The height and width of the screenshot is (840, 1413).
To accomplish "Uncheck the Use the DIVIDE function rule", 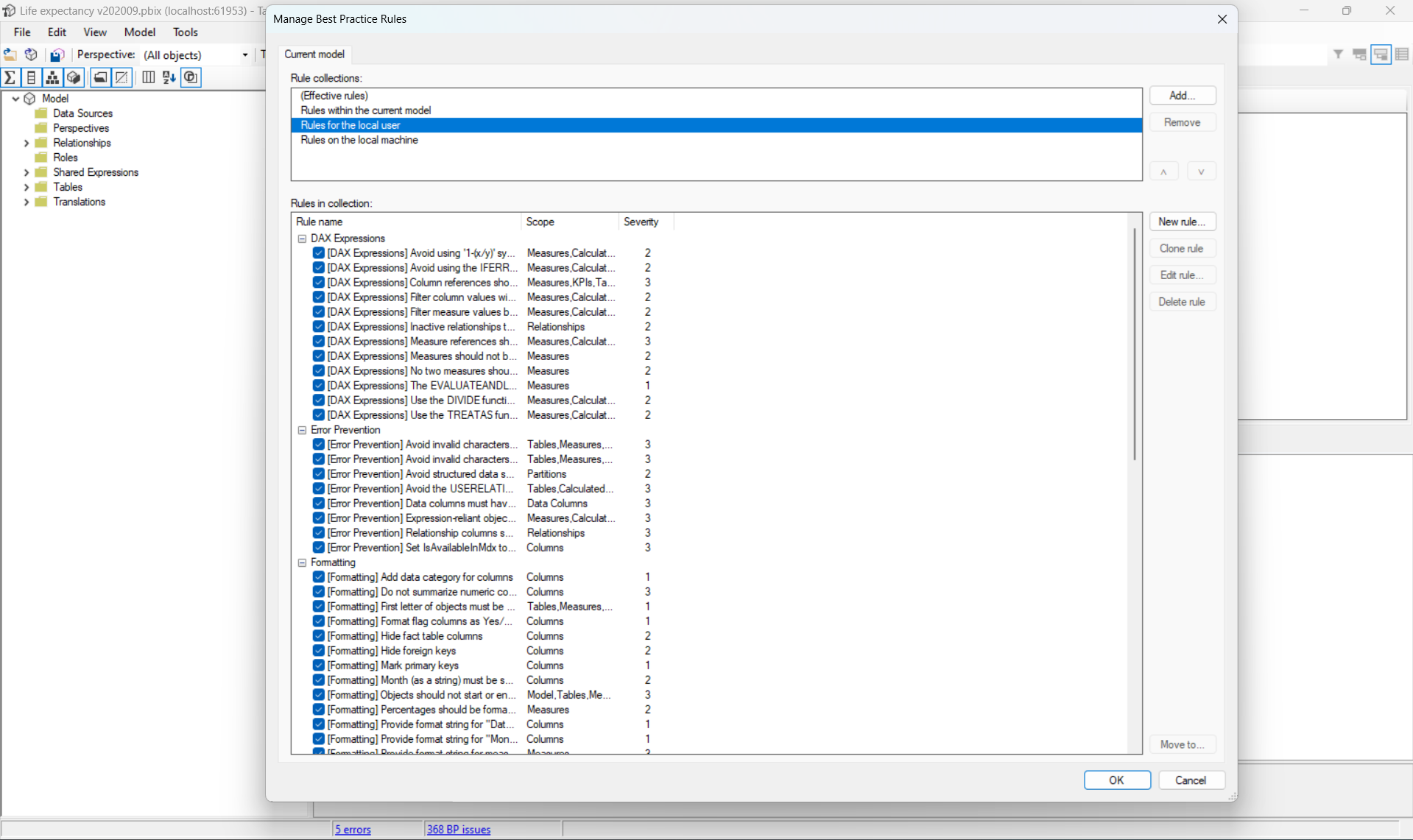I will [319, 400].
